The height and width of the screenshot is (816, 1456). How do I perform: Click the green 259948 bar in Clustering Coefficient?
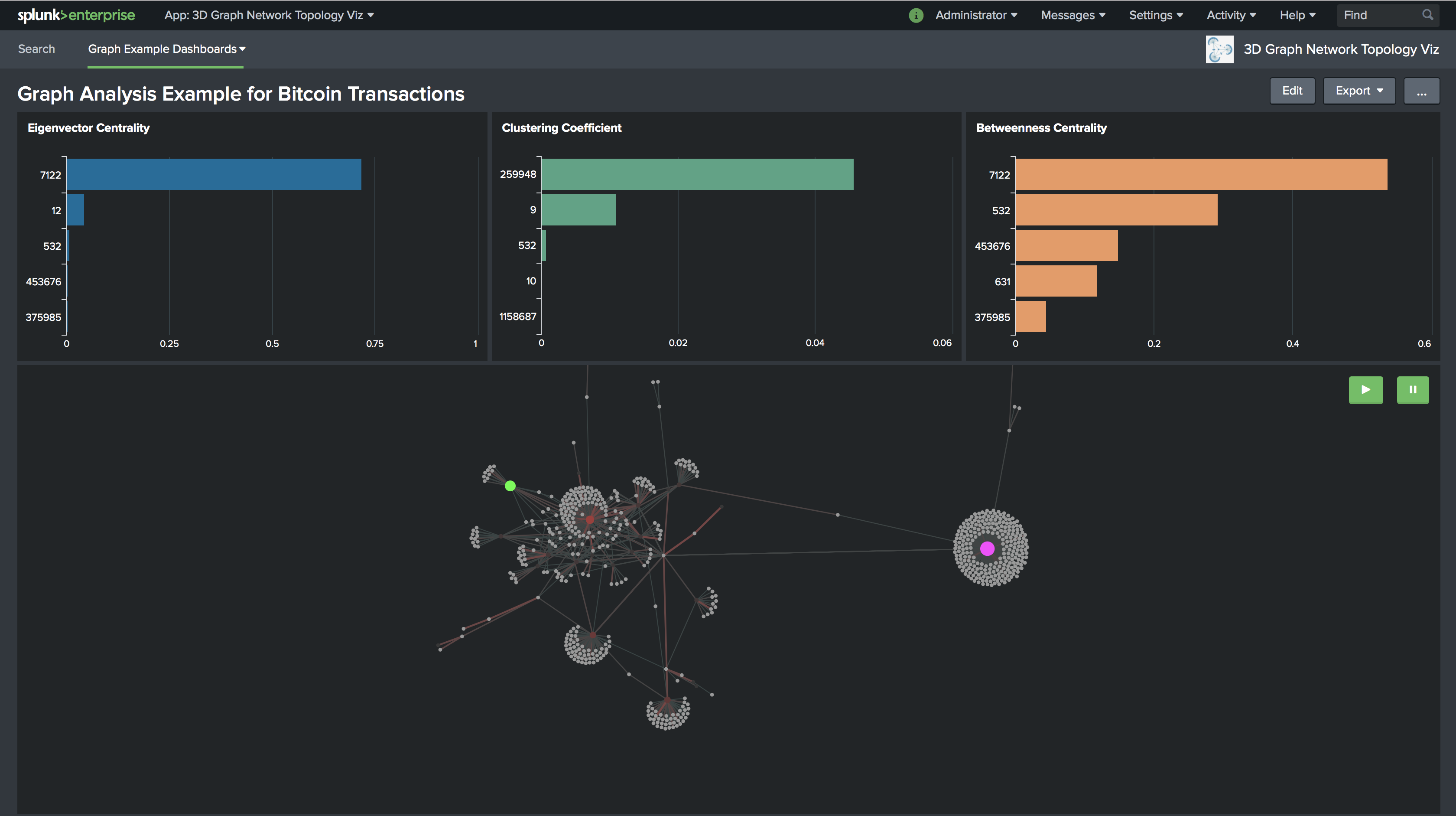[x=698, y=174]
